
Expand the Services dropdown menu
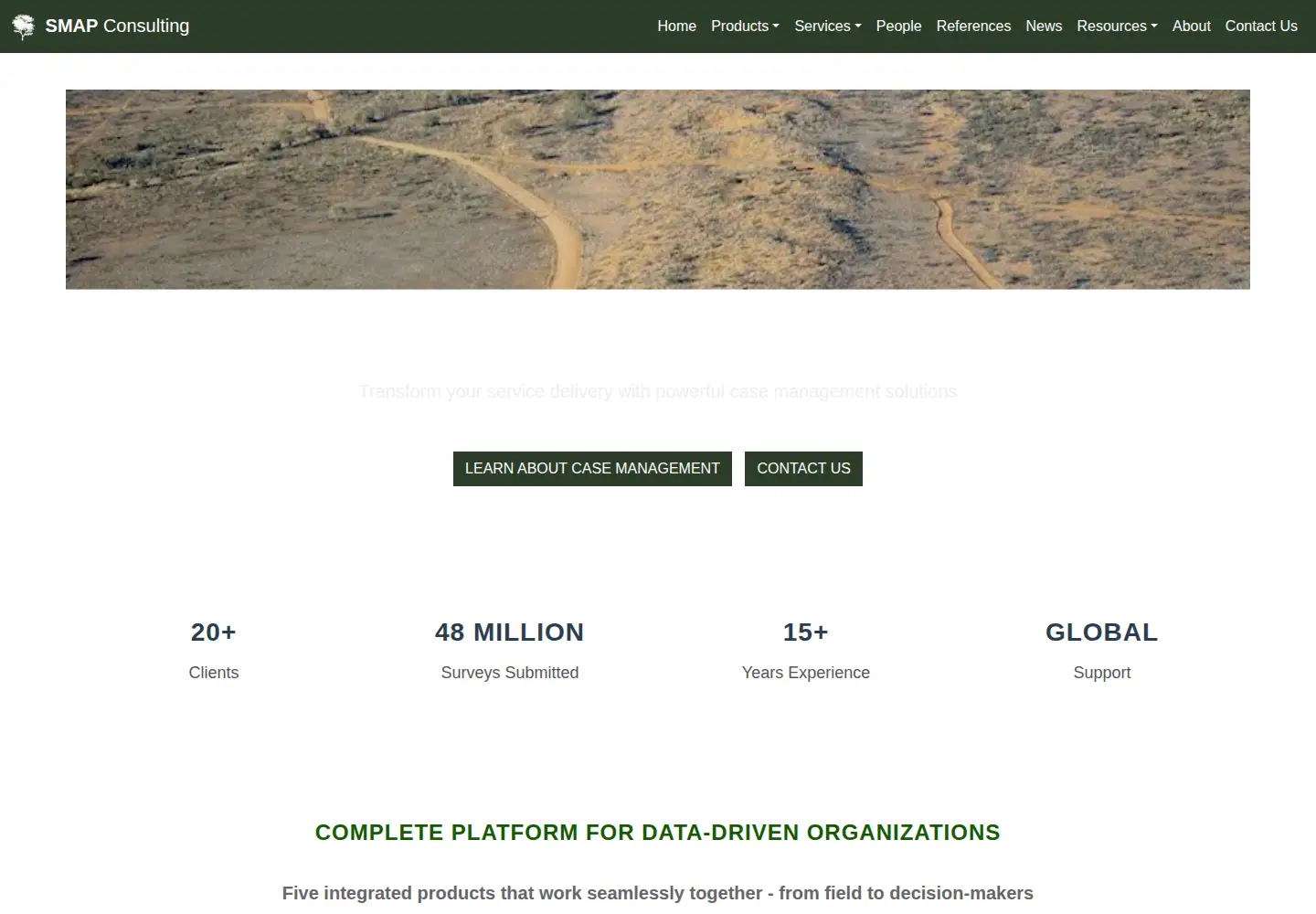tap(828, 27)
